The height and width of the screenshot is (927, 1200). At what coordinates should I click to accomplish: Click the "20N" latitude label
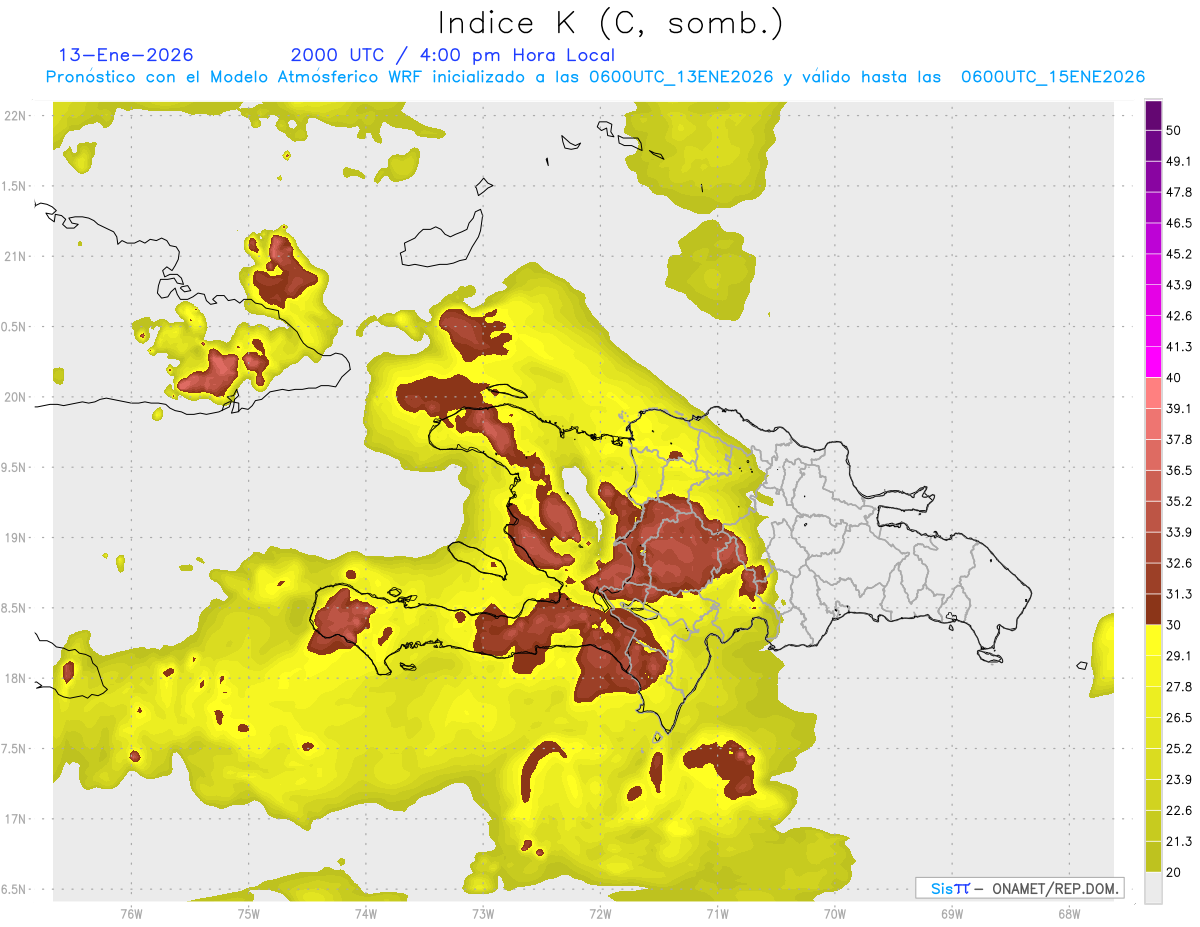click(x=17, y=397)
